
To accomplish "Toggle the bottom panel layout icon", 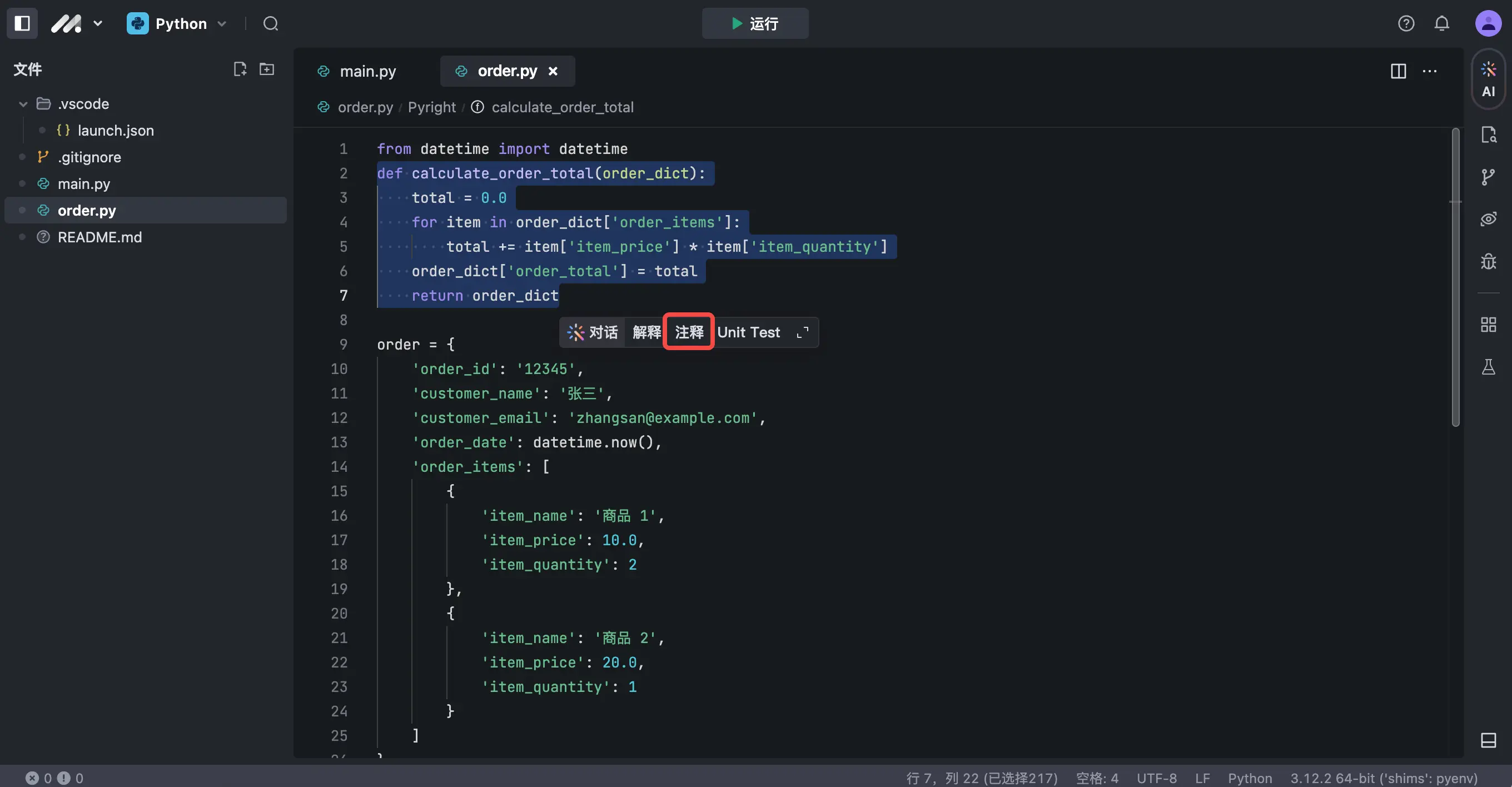I will click(x=1488, y=740).
